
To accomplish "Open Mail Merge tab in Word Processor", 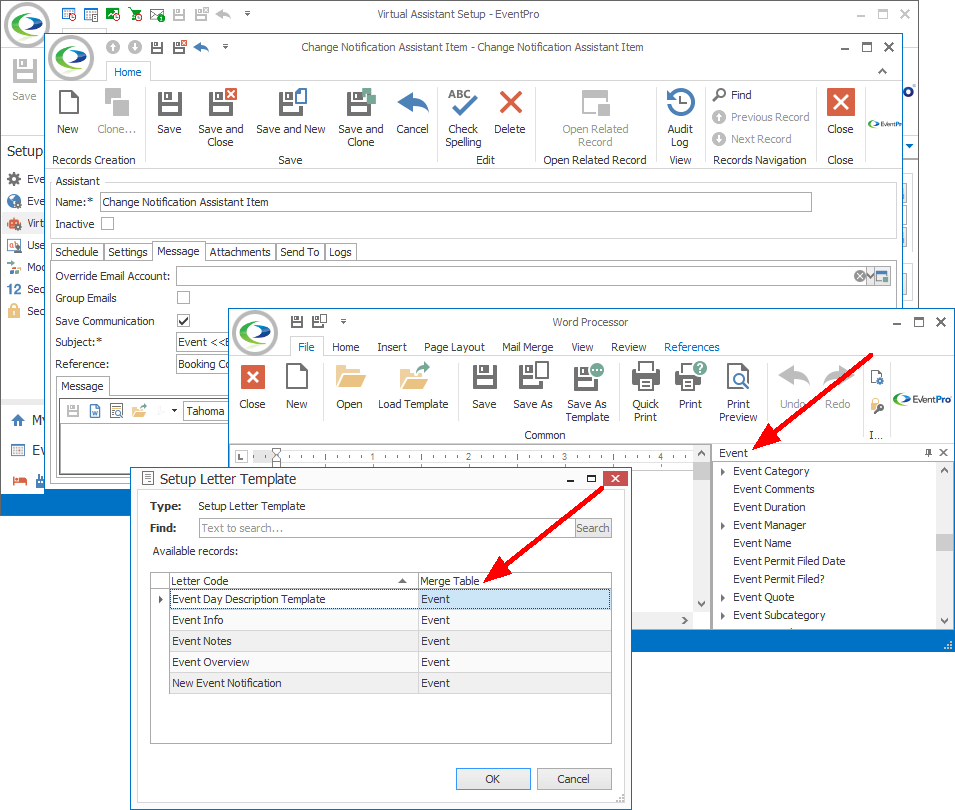I will [x=528, y=347].
